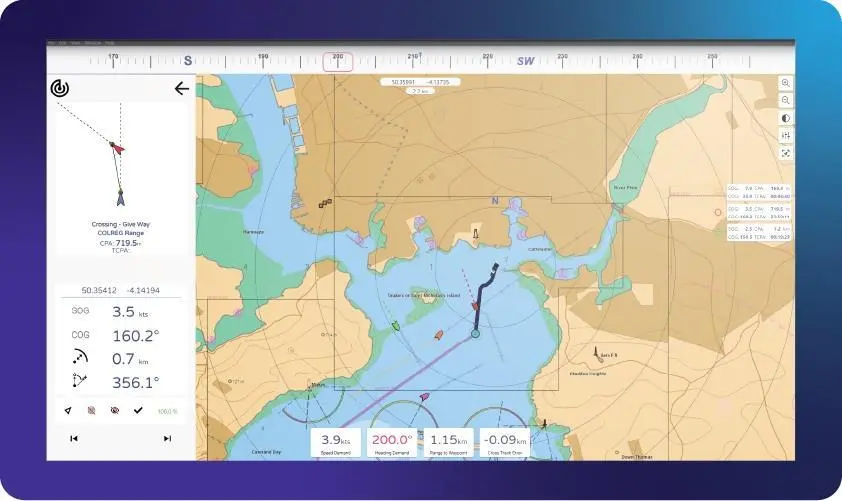Screen dimensions: 842x501
Task: Click the range-to-target arc icon
Action: pyautogui.click(x=79, y=357)
